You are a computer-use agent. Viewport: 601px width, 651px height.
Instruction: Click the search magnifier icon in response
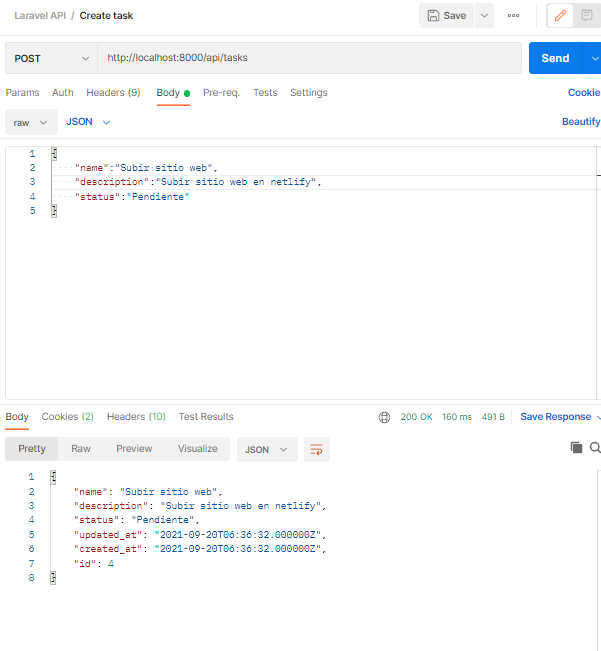(x=595, y=448)
